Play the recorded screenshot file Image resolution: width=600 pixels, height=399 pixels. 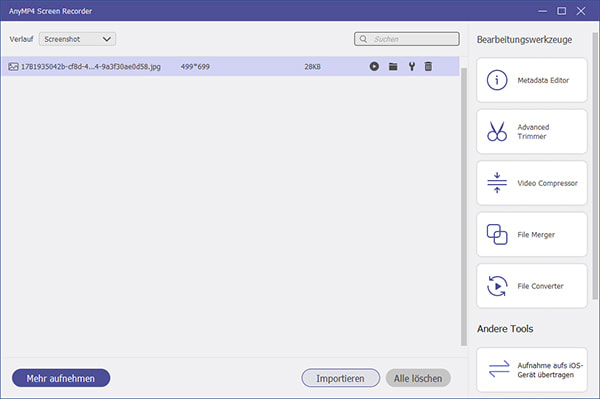pos(374,66)
